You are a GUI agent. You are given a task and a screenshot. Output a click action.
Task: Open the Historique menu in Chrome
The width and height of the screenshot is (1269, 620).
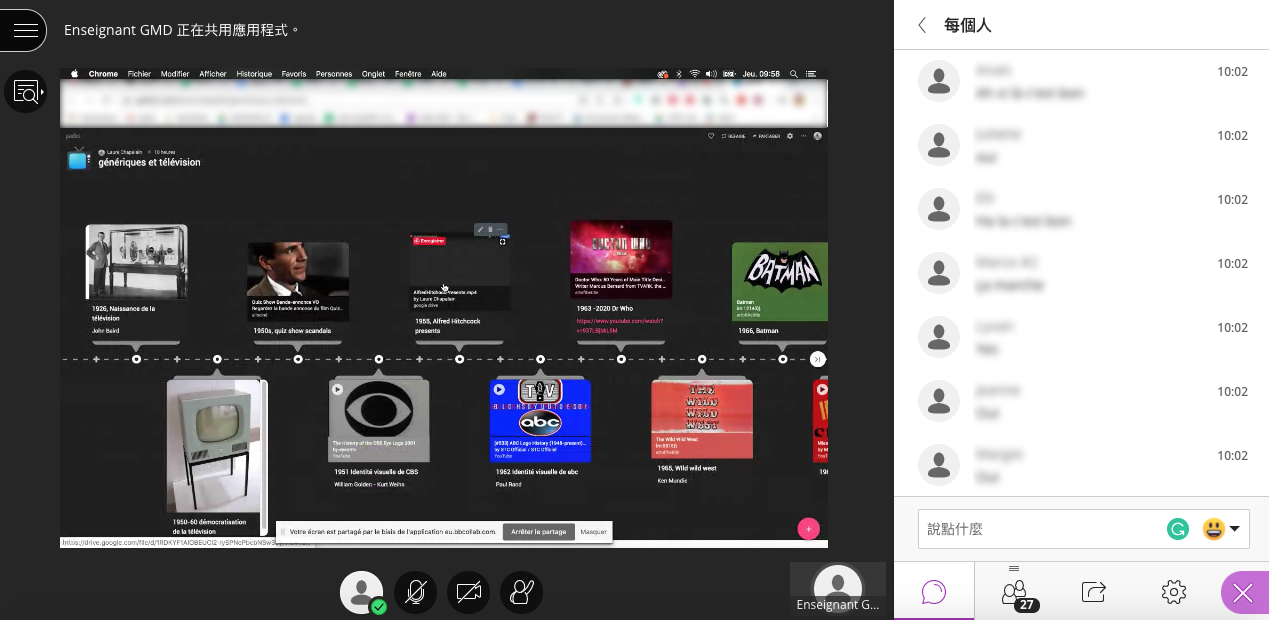[x=254, y=74]
